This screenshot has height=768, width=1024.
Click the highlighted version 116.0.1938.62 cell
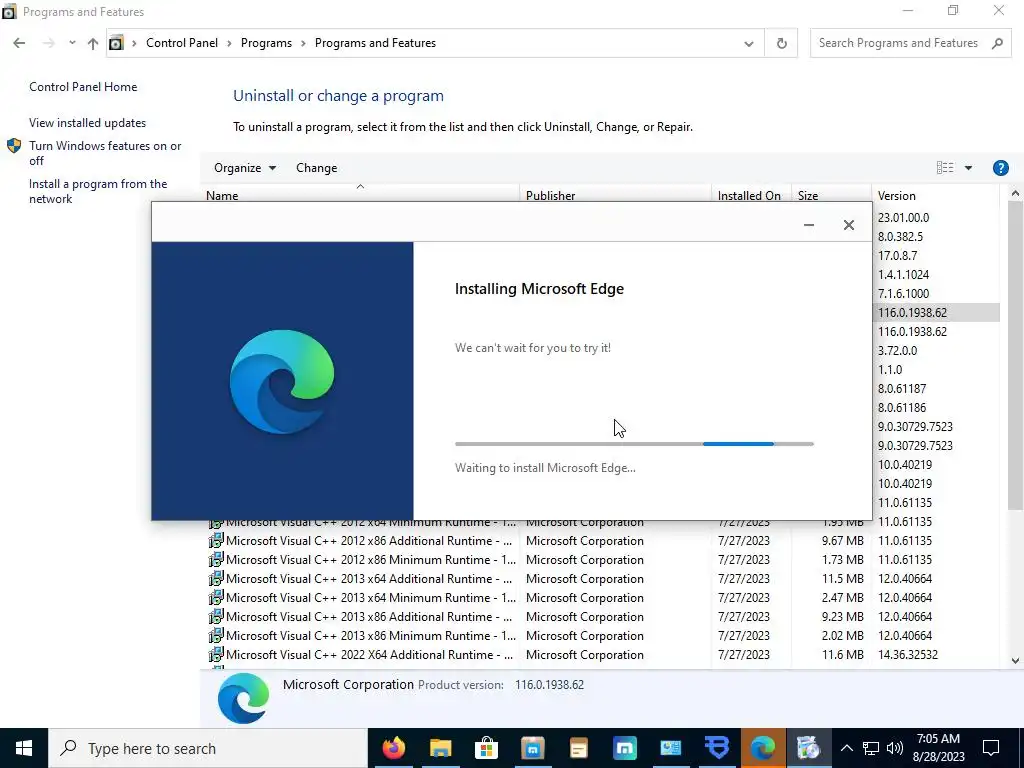912,313
